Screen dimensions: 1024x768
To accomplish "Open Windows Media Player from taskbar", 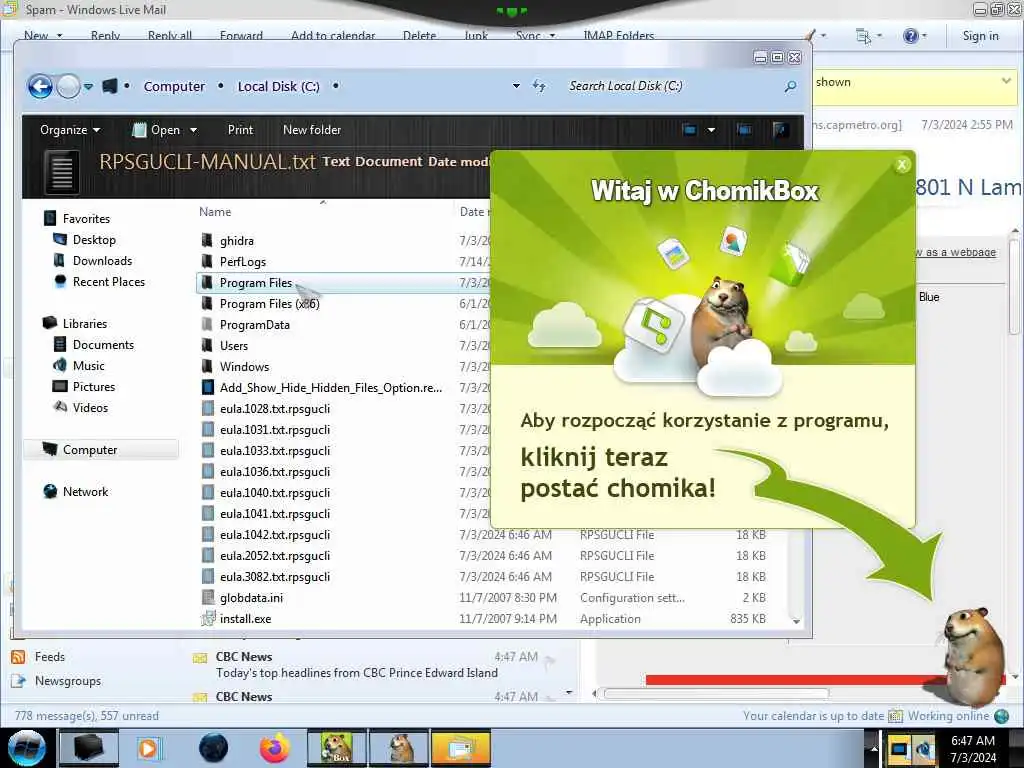I will tap(148, 748).
